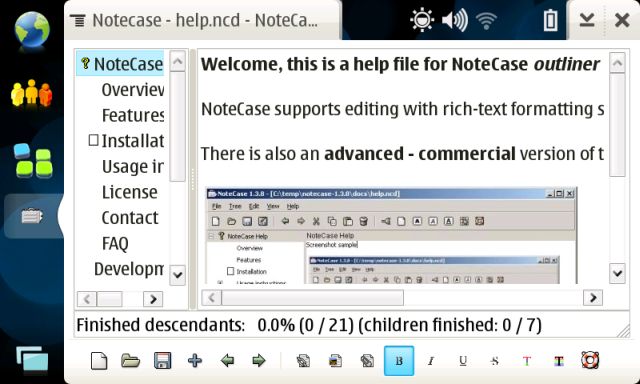Toggle Italic formatting

tap(431, 361)
